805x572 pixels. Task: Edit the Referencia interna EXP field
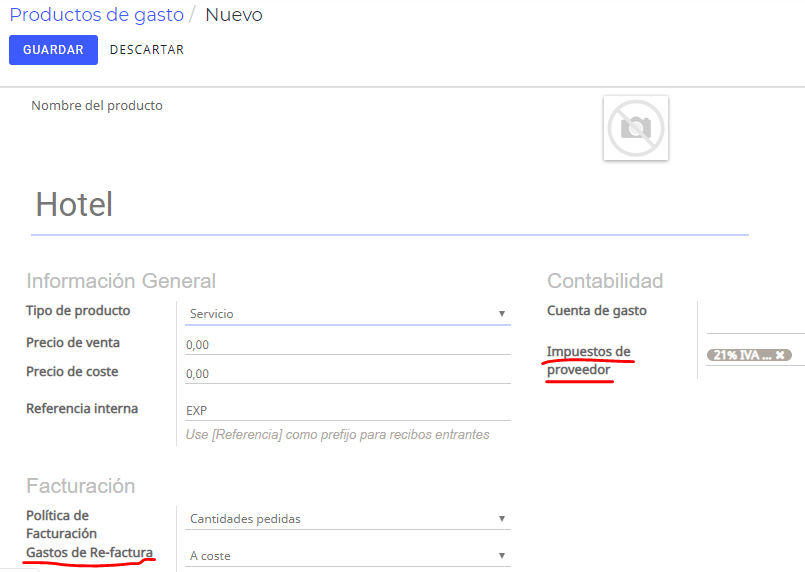(348, 410)
